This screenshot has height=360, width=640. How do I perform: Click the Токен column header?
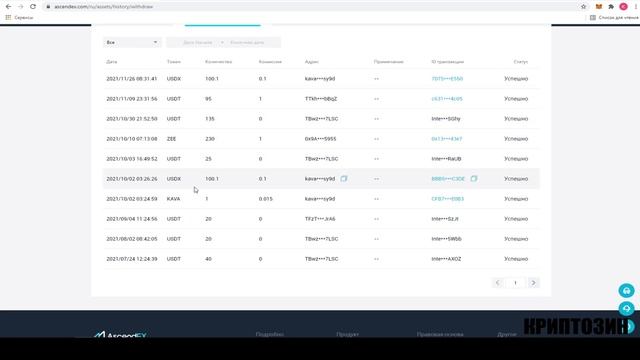173,62
